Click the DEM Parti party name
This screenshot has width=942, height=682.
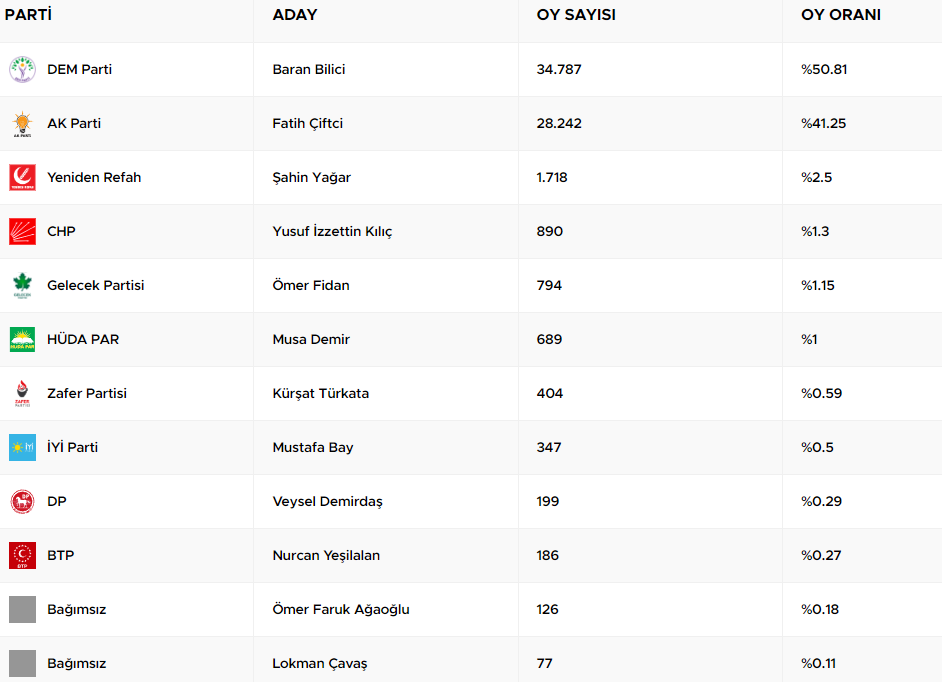coord(80,70)
